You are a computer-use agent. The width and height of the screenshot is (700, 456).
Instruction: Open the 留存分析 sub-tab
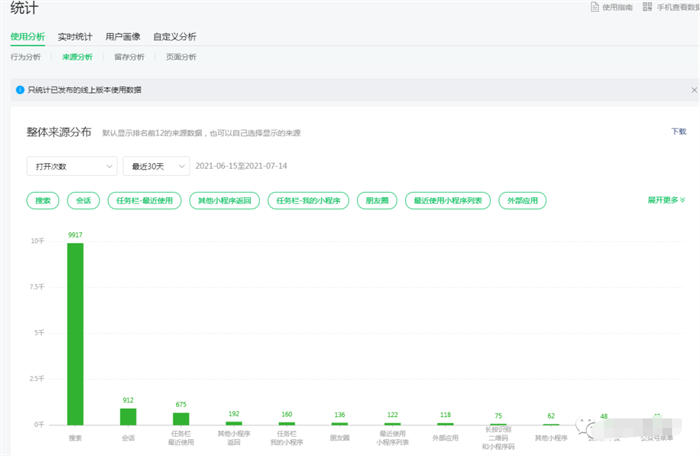point(129,57)
